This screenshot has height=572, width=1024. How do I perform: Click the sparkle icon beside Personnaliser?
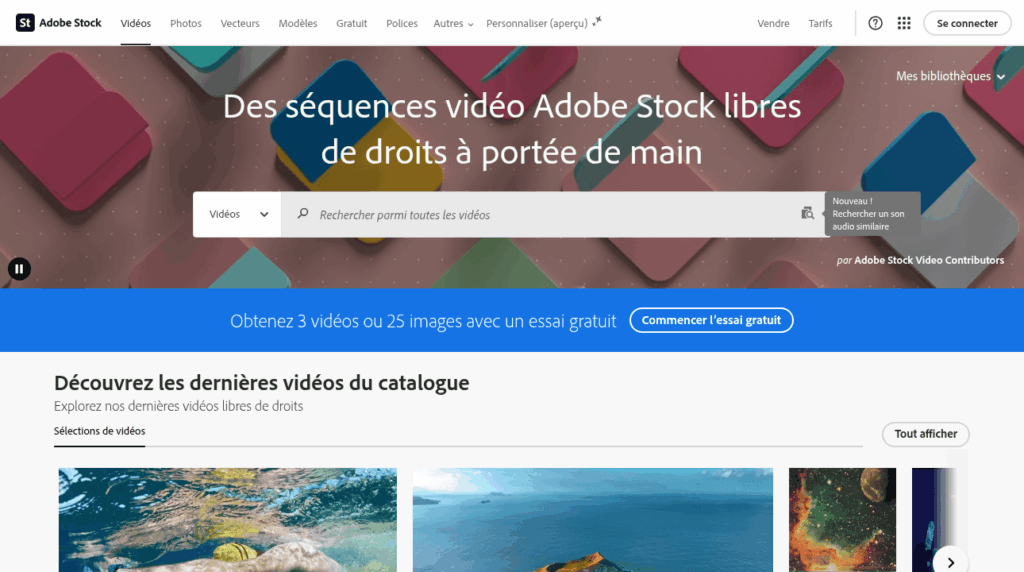pos(597,21)
